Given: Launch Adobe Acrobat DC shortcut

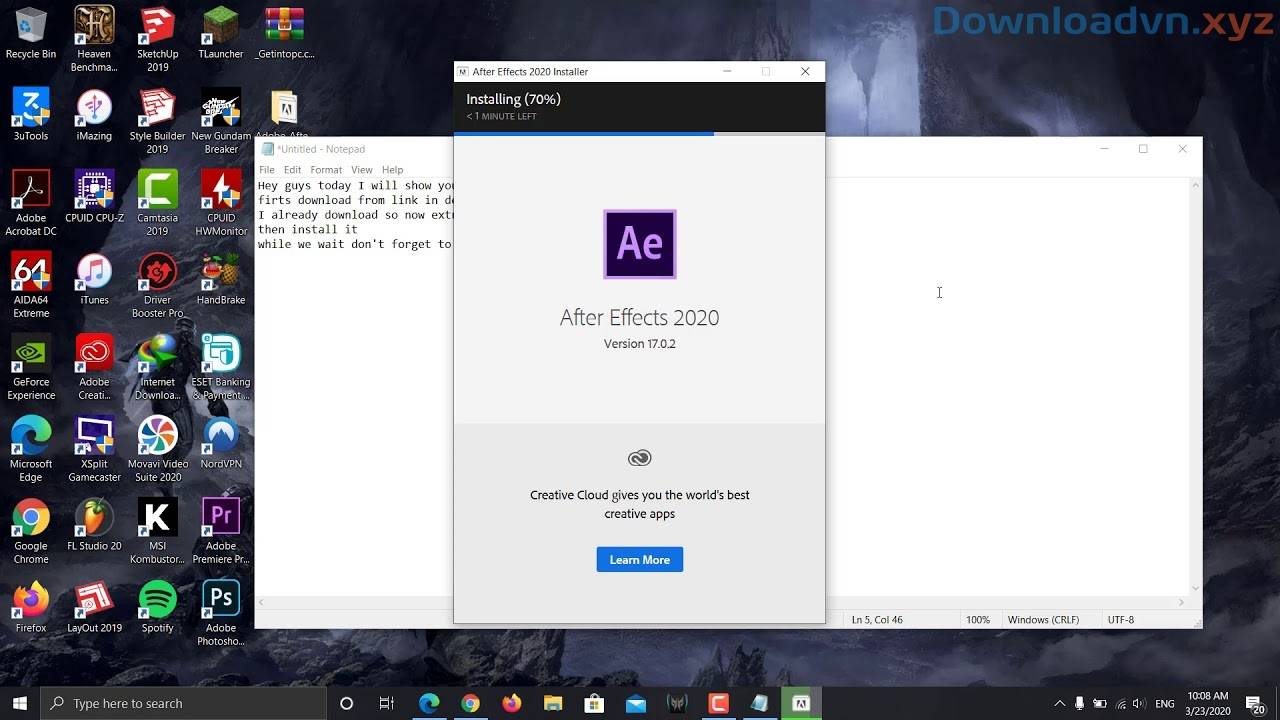Looking at the screenshot, I should point(31,204).
